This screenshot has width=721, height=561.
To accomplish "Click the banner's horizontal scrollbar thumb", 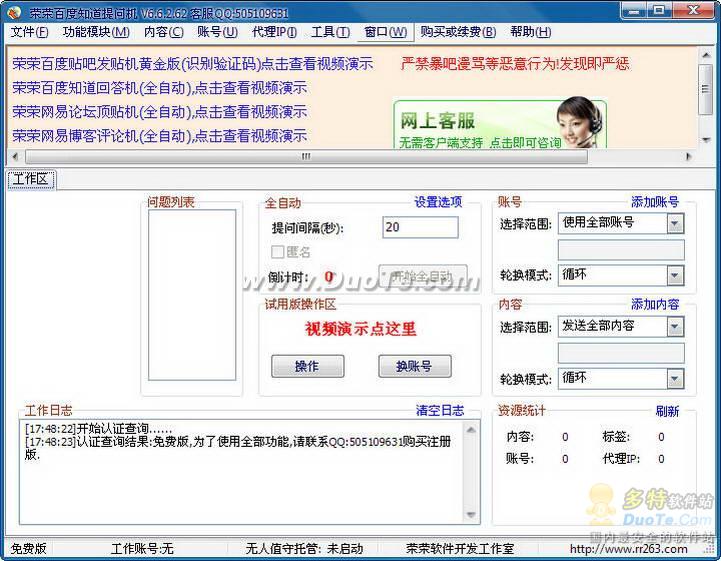I will (x=305, y=157).
